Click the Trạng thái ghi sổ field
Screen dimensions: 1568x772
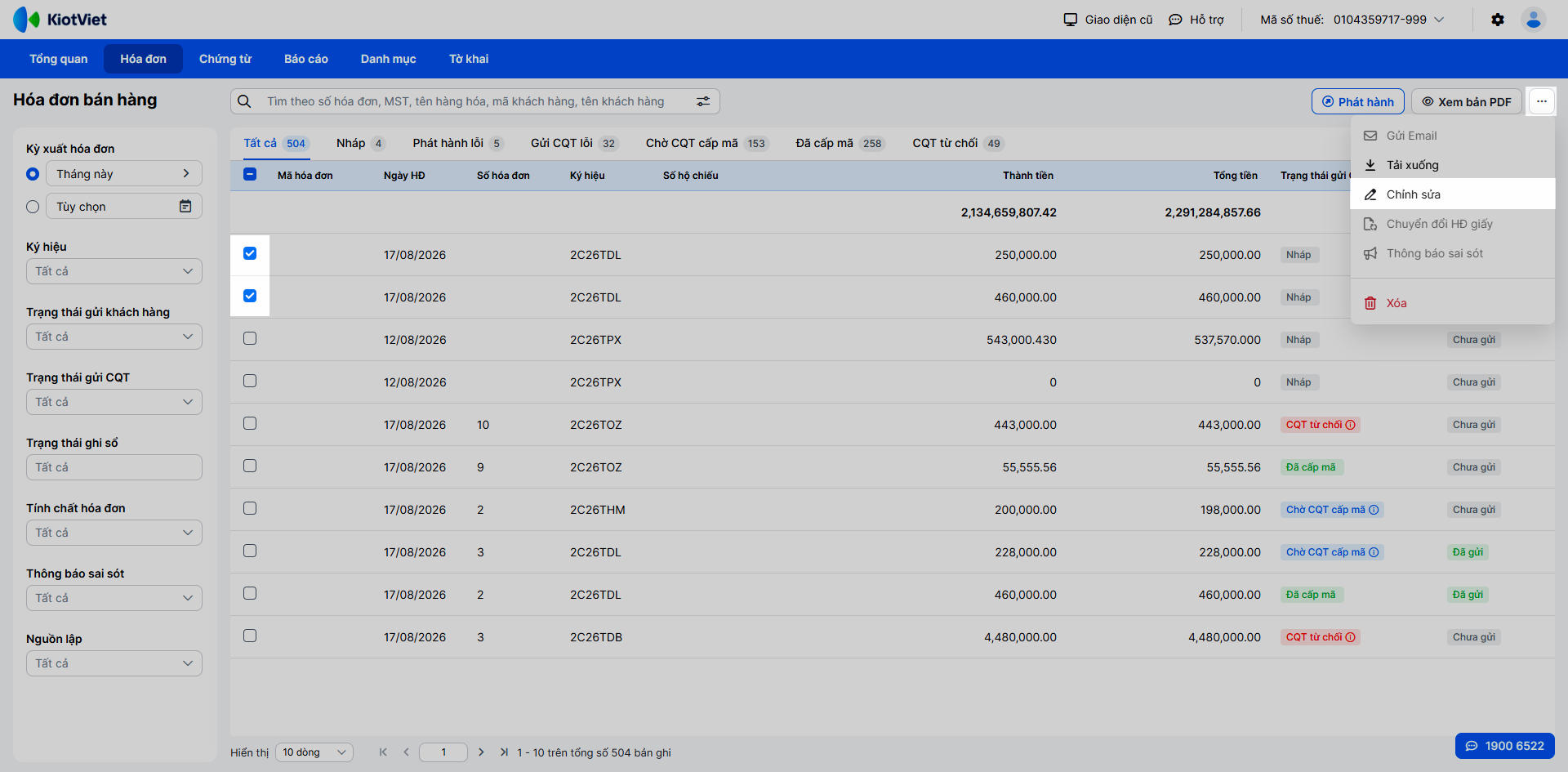114,467
